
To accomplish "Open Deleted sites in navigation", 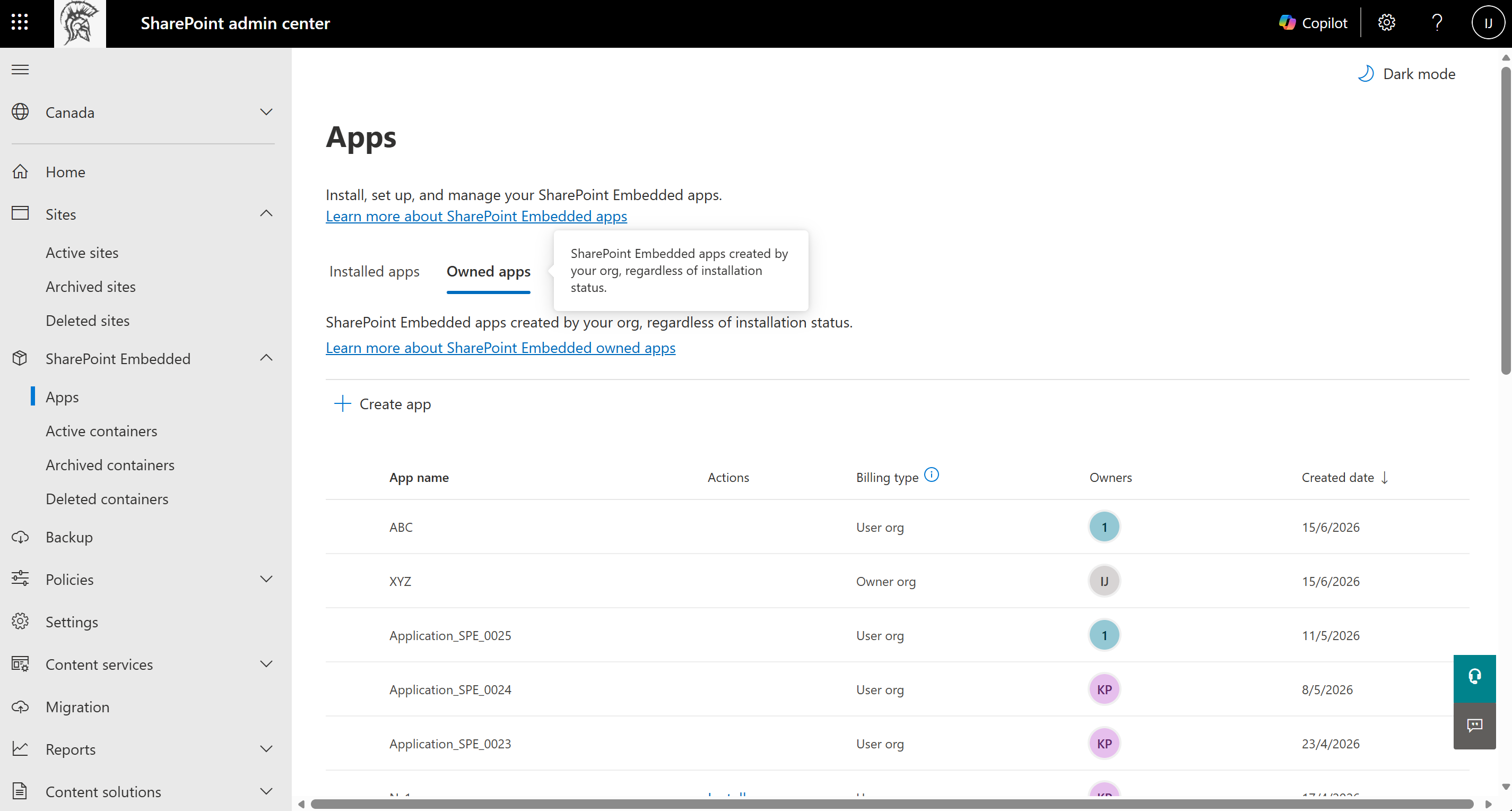I will pos(88,321).
